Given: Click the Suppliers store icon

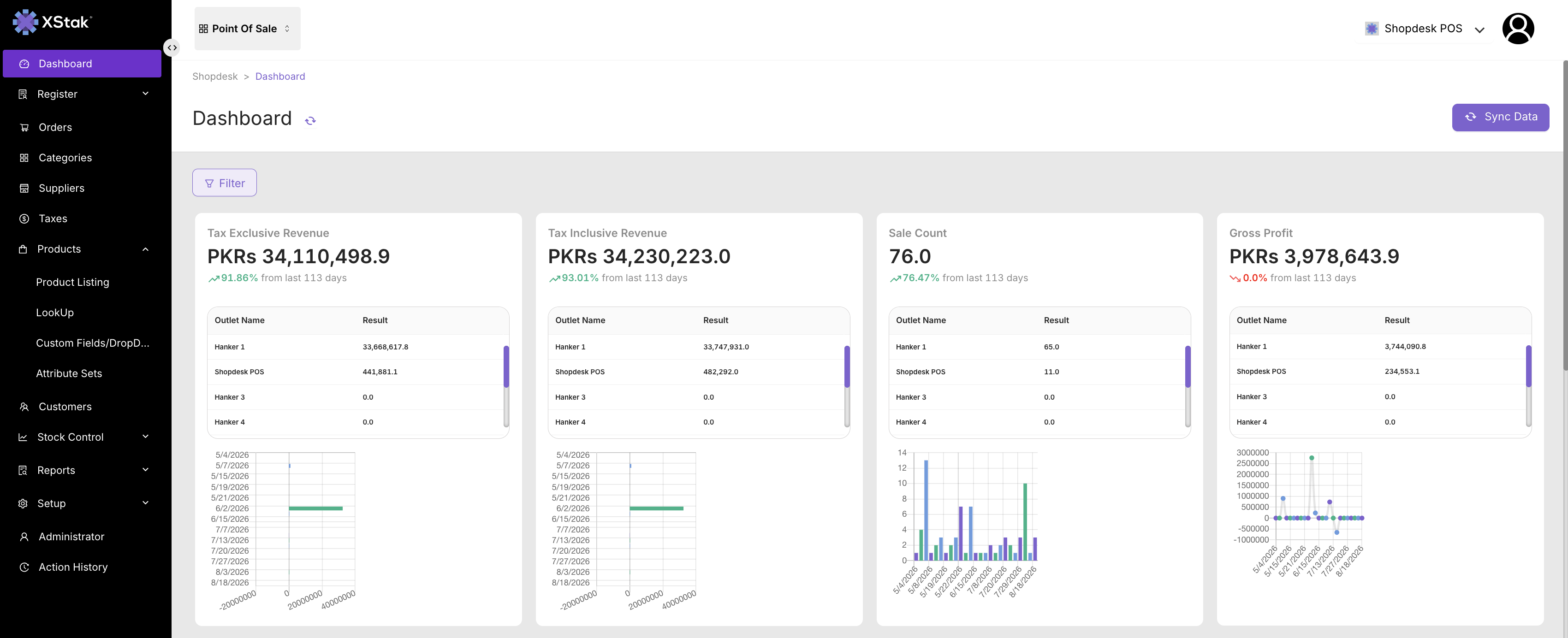Looking at the screenshot, I should 24,188.
